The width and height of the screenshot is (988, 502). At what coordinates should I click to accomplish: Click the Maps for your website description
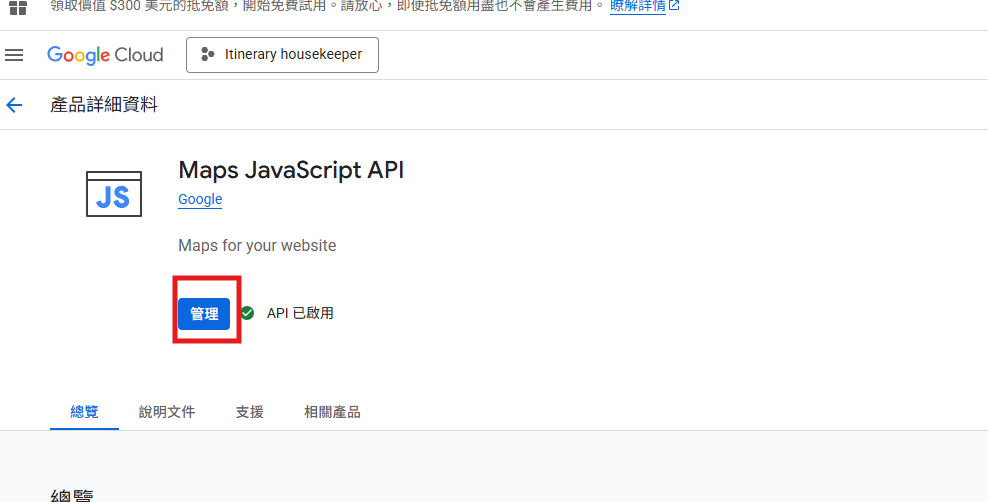coord(257,246)
